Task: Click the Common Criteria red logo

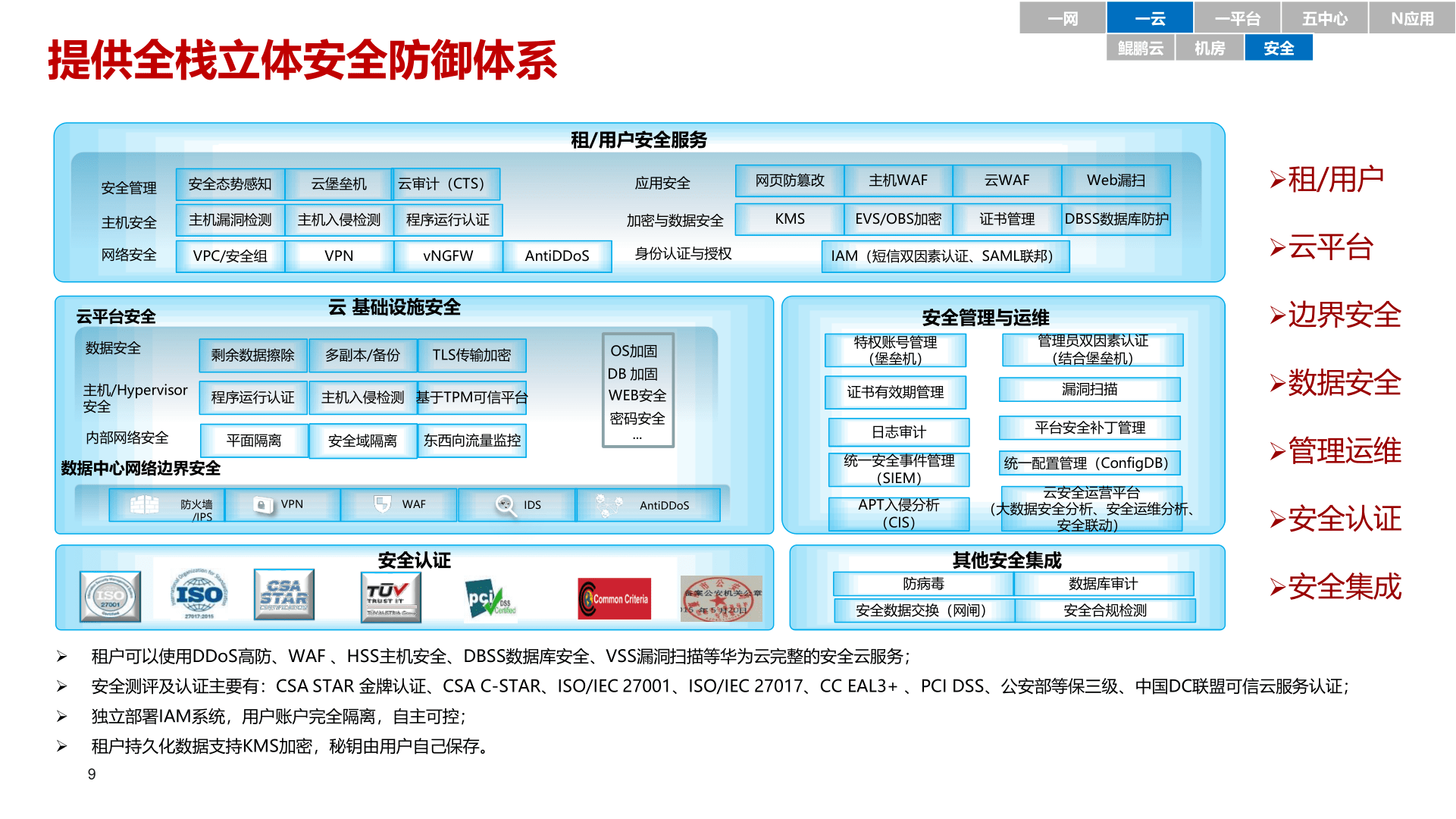Action: pyautogui.click(x=615, y=598)
